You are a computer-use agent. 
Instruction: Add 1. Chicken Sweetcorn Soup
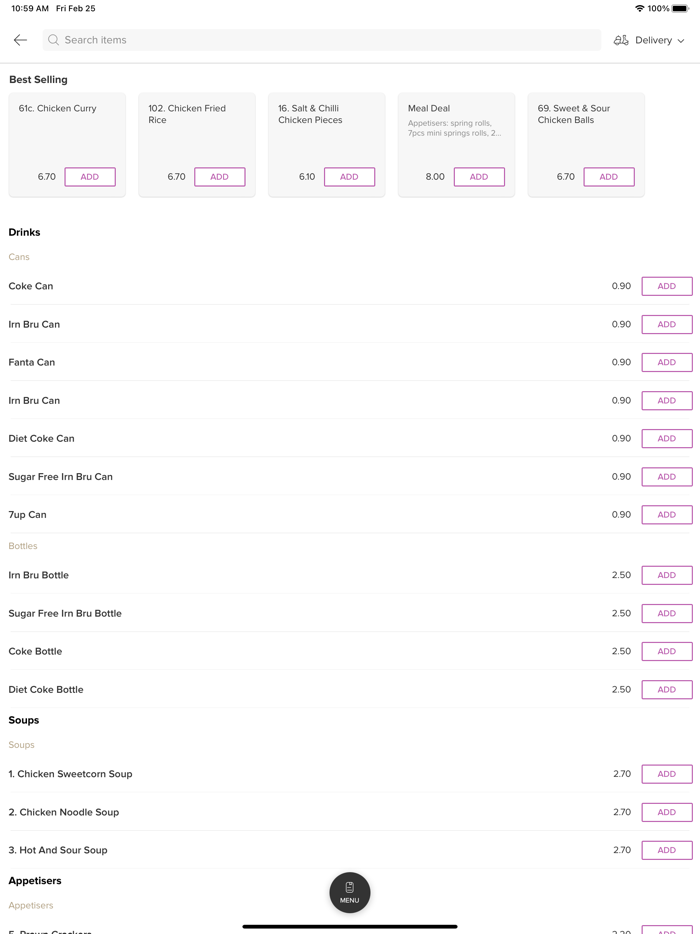coord(666,774)
